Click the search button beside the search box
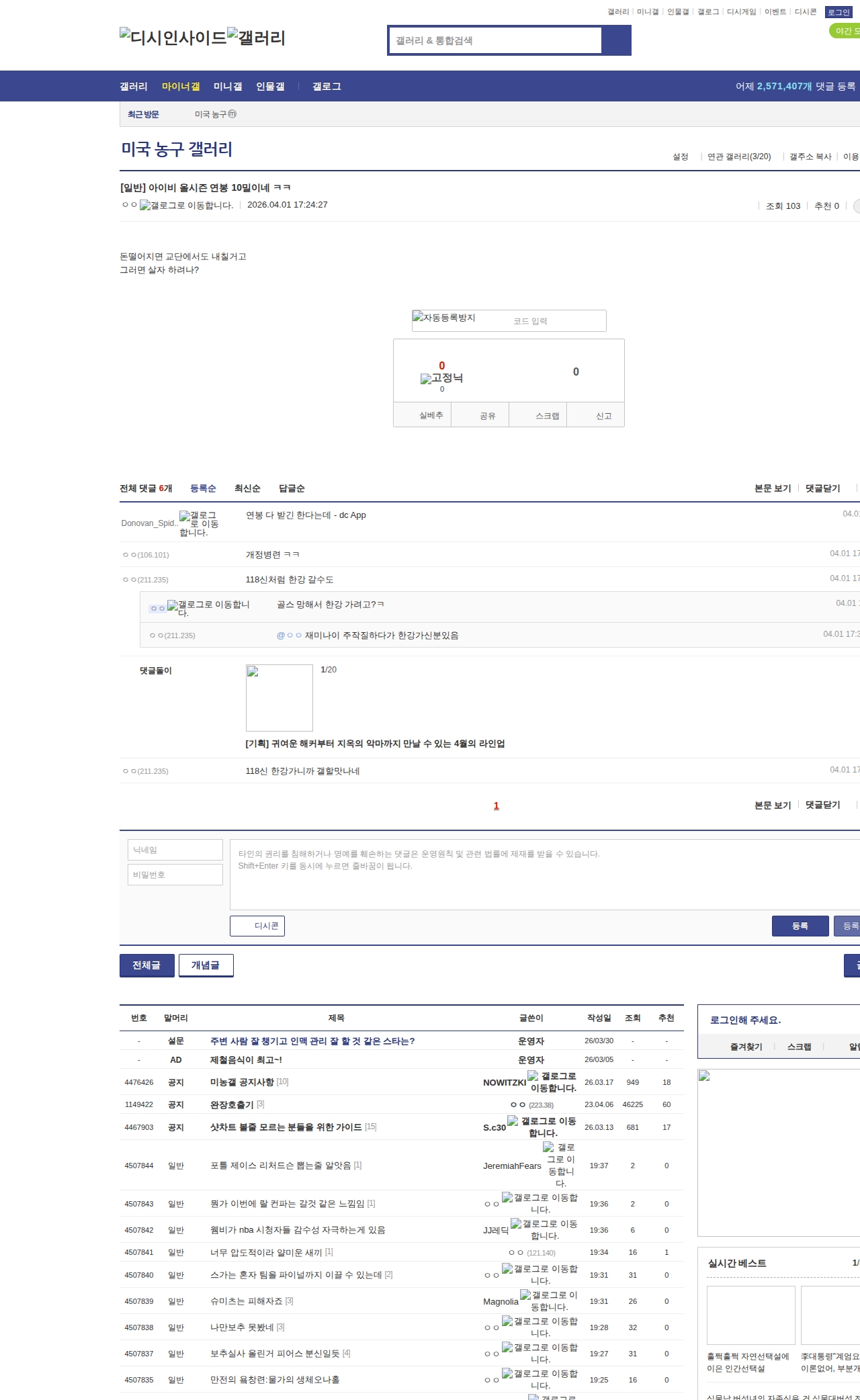Screen dimensions: 860x1400 click(x=616, y=40)
